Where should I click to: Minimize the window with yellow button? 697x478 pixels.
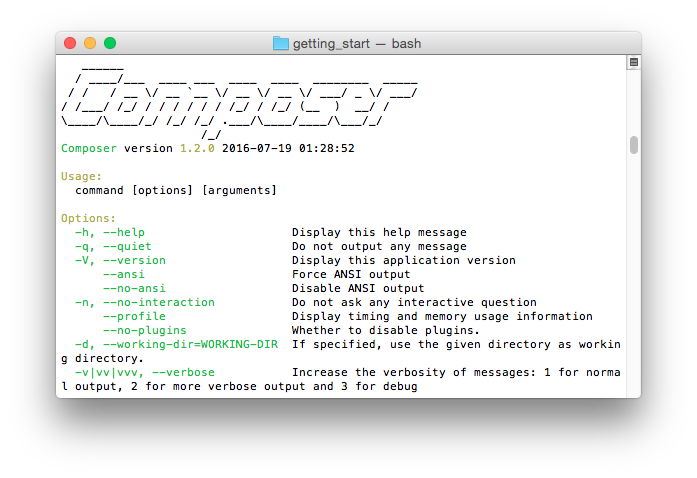[90, 43]
